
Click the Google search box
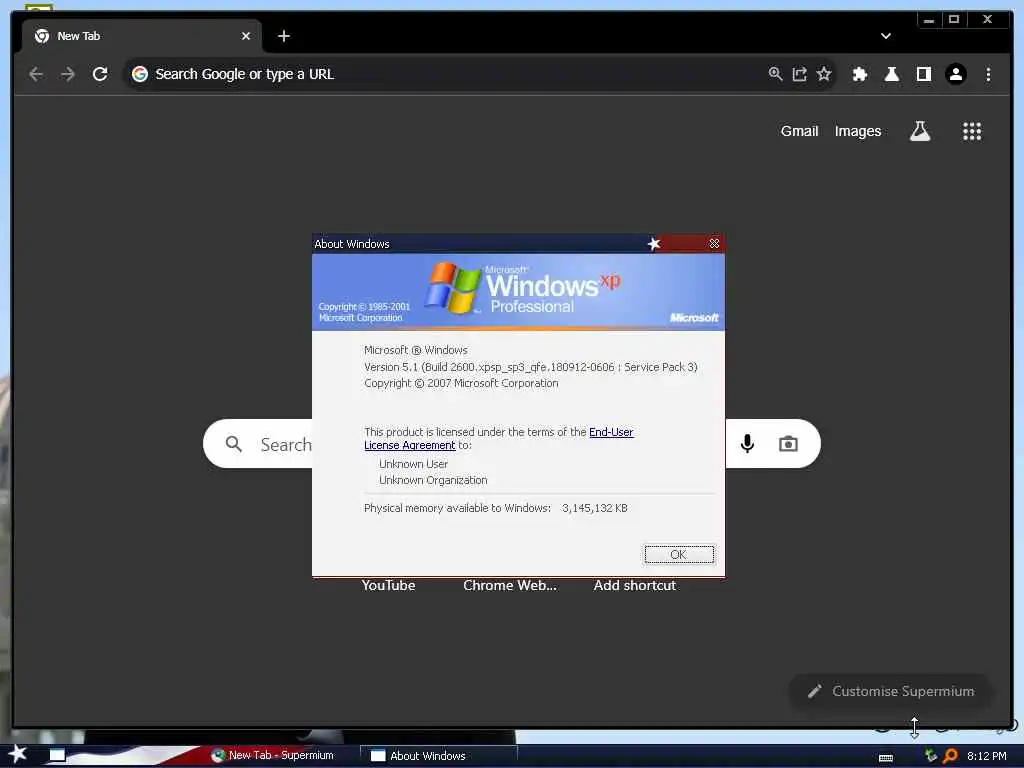(511, 444)
